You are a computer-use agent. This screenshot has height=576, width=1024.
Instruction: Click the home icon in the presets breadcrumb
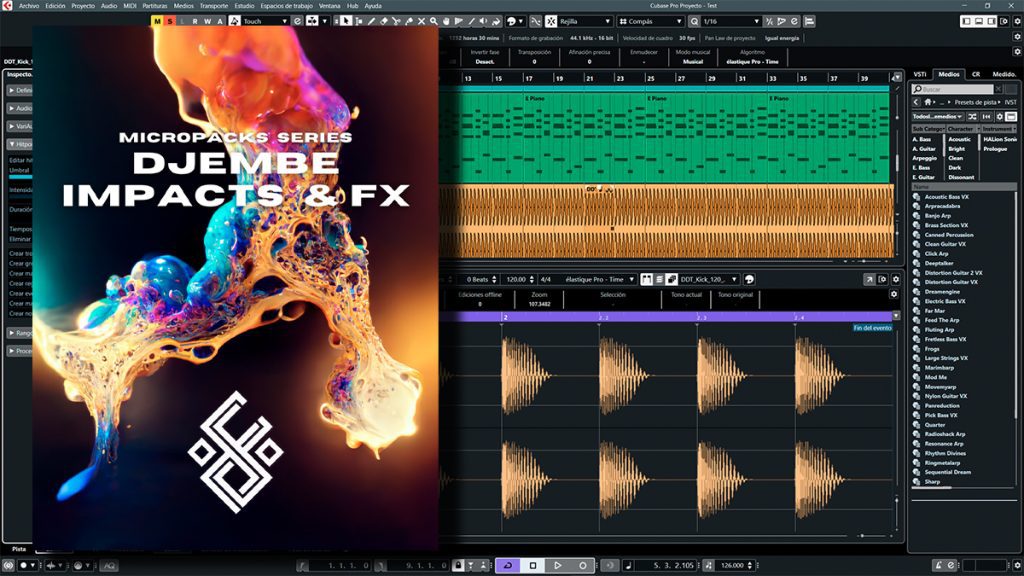pos(928,101)
